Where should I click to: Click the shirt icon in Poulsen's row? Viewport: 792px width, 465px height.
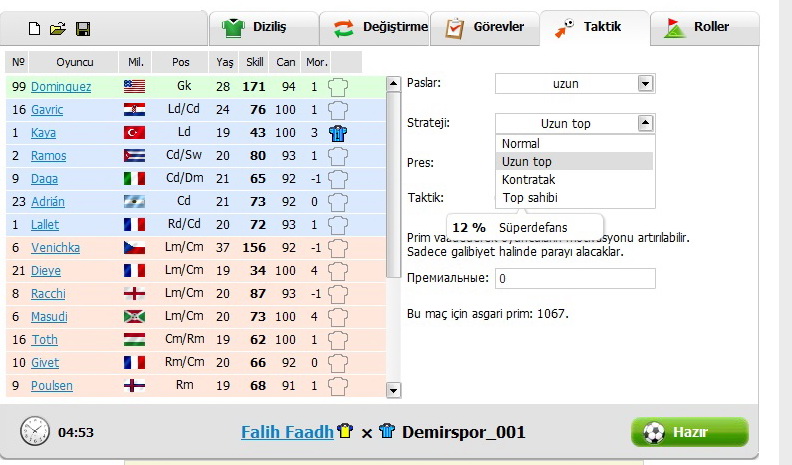337,386
